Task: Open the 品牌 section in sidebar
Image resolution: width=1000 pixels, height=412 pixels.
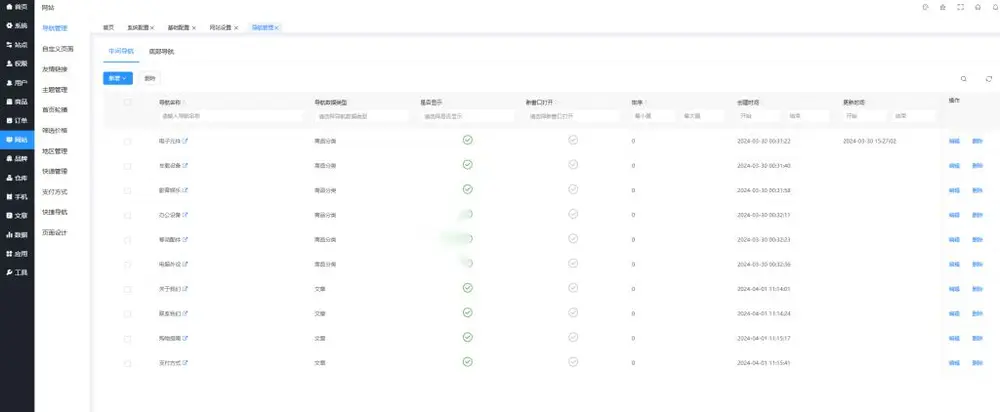Action: tap(17, 158)
